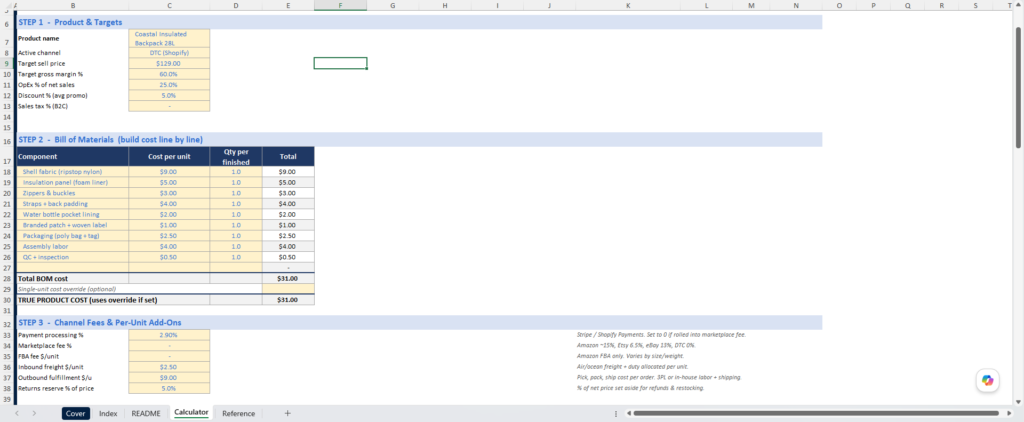Image resolution: width=1024 pixels, height=422 pixels.
Task: Click Shell fabric cost $9.00 in Cost per unit
Action: (169, 172)
